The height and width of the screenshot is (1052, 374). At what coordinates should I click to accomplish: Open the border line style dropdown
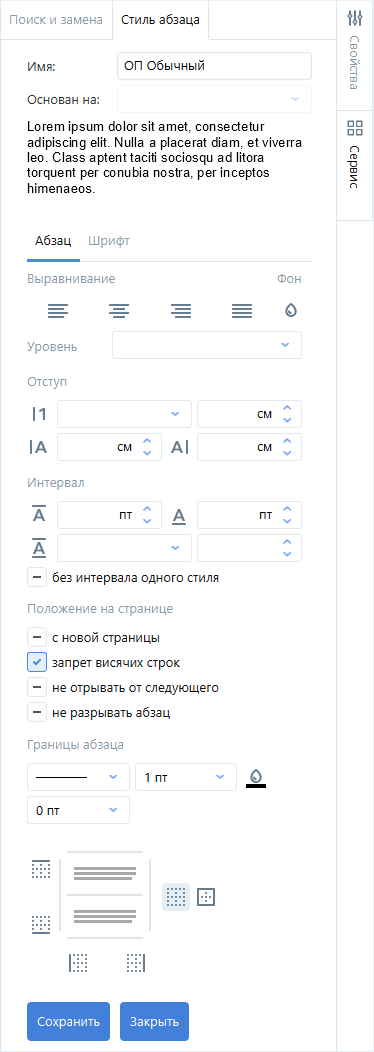[x=78, y=777]
